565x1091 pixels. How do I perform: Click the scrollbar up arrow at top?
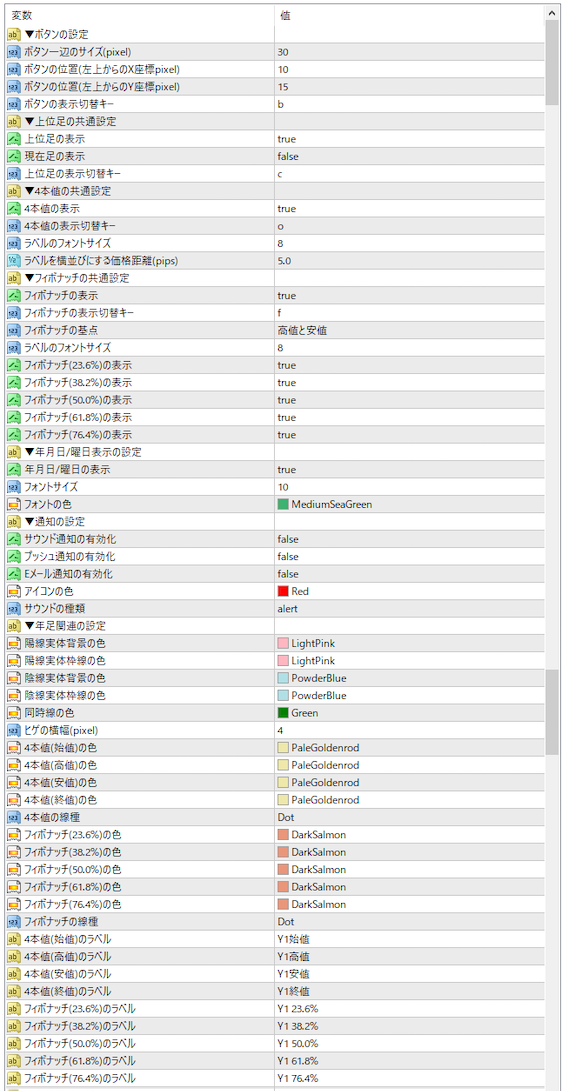tap(552, 13)
